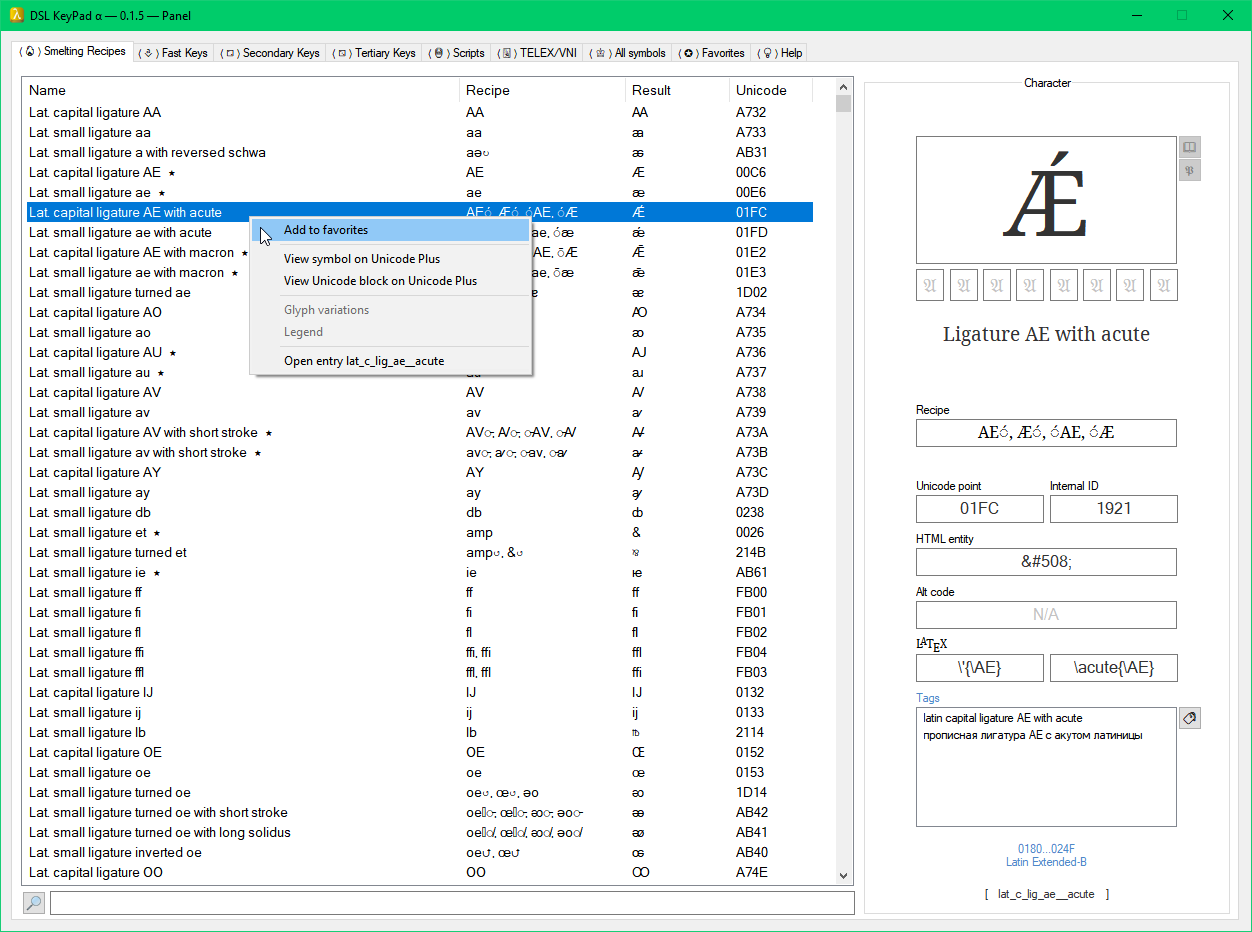Select row Lat. capital ligature AE
The image size is (1252, 932).
pos(419,172)
